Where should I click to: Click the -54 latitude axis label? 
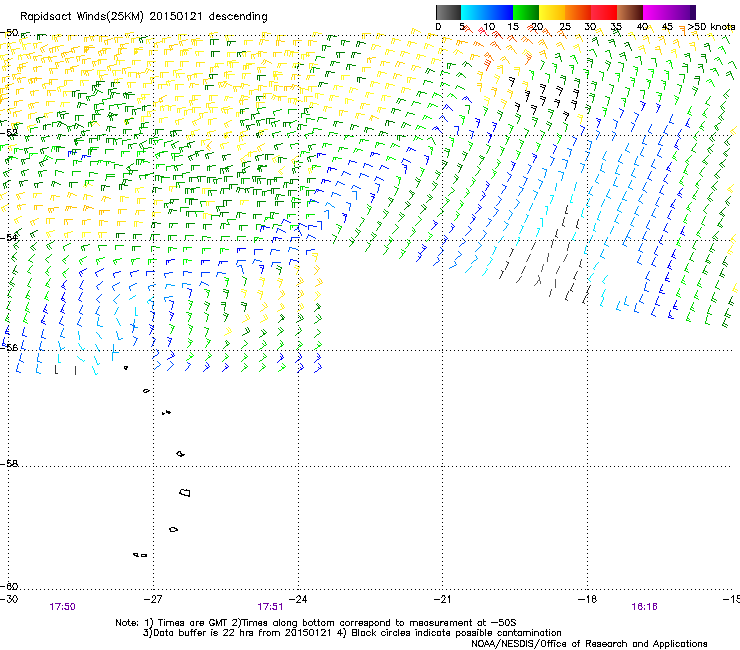point(9,237)
